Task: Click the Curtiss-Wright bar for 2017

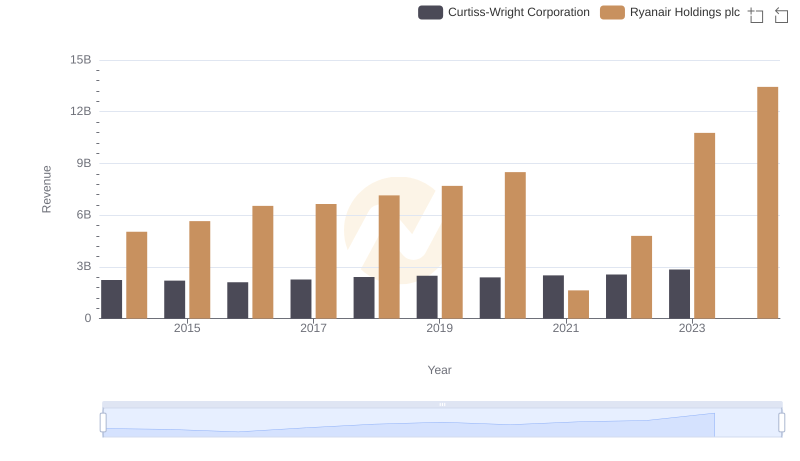Action: tap(301, 299)
